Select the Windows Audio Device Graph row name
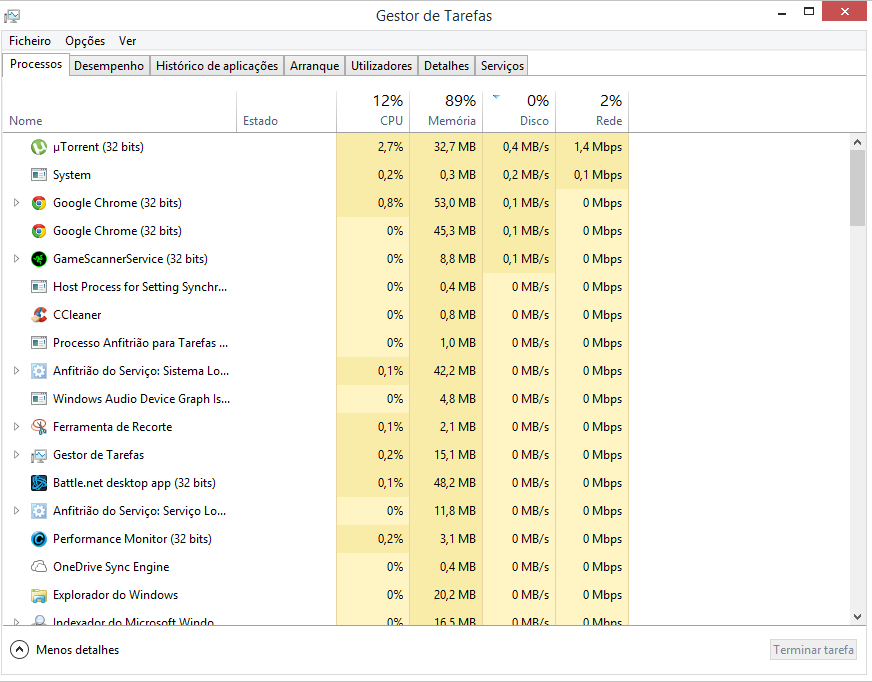This screenshot has width=872, height=682. pyautogui.click(x=141, y=399)
